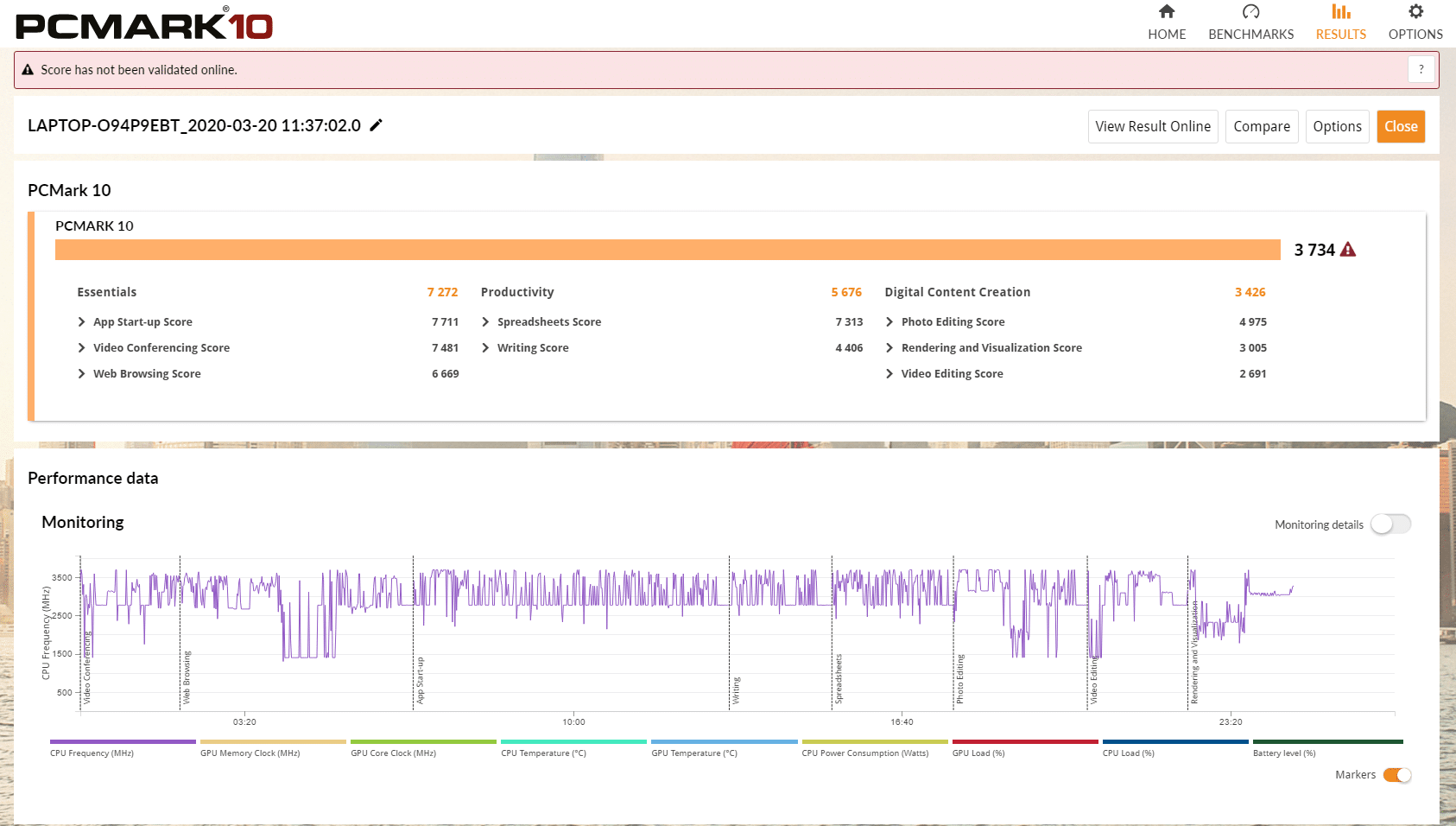Click the View Result Online button
The height and width of the screenshot is (826, 1456).
point(1153,126)
